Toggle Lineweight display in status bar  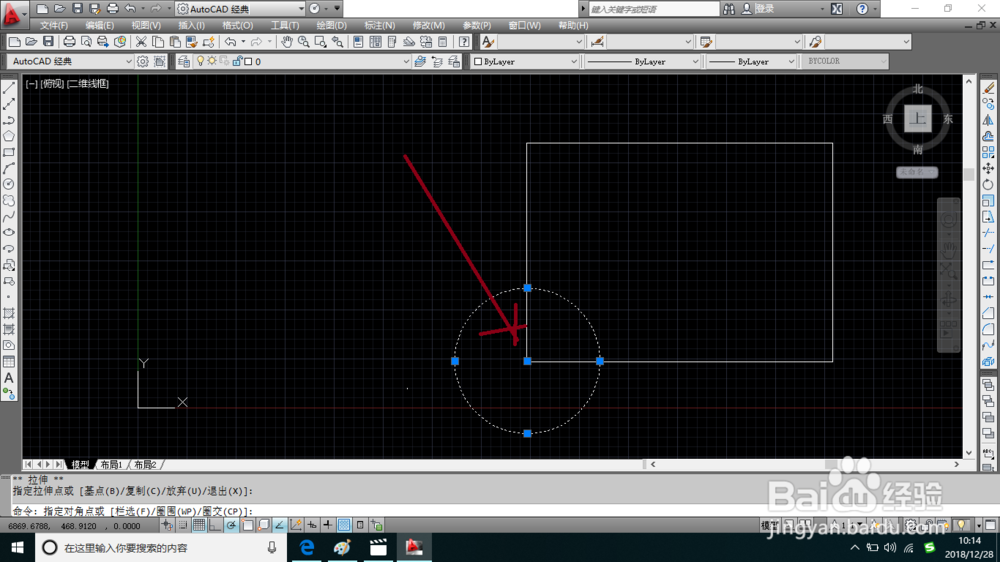(328, 525)
